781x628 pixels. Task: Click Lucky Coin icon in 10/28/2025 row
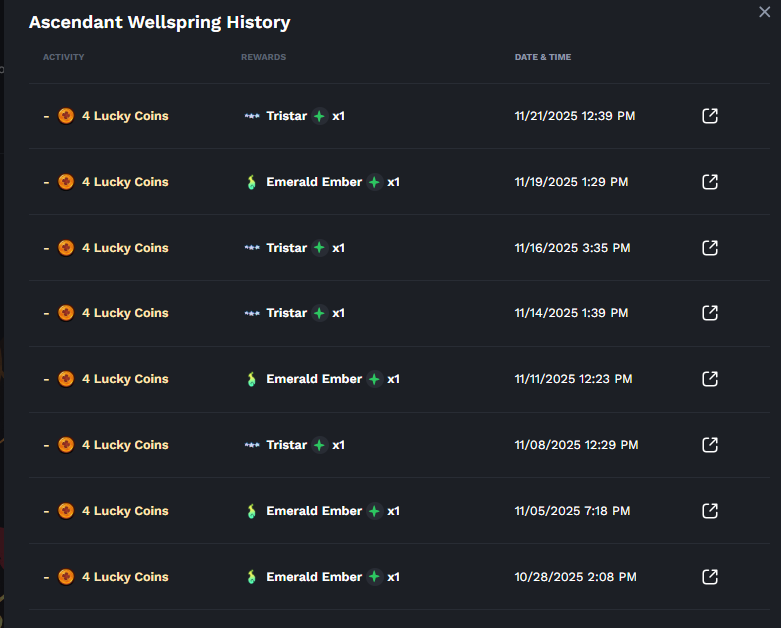coord(66,577)
